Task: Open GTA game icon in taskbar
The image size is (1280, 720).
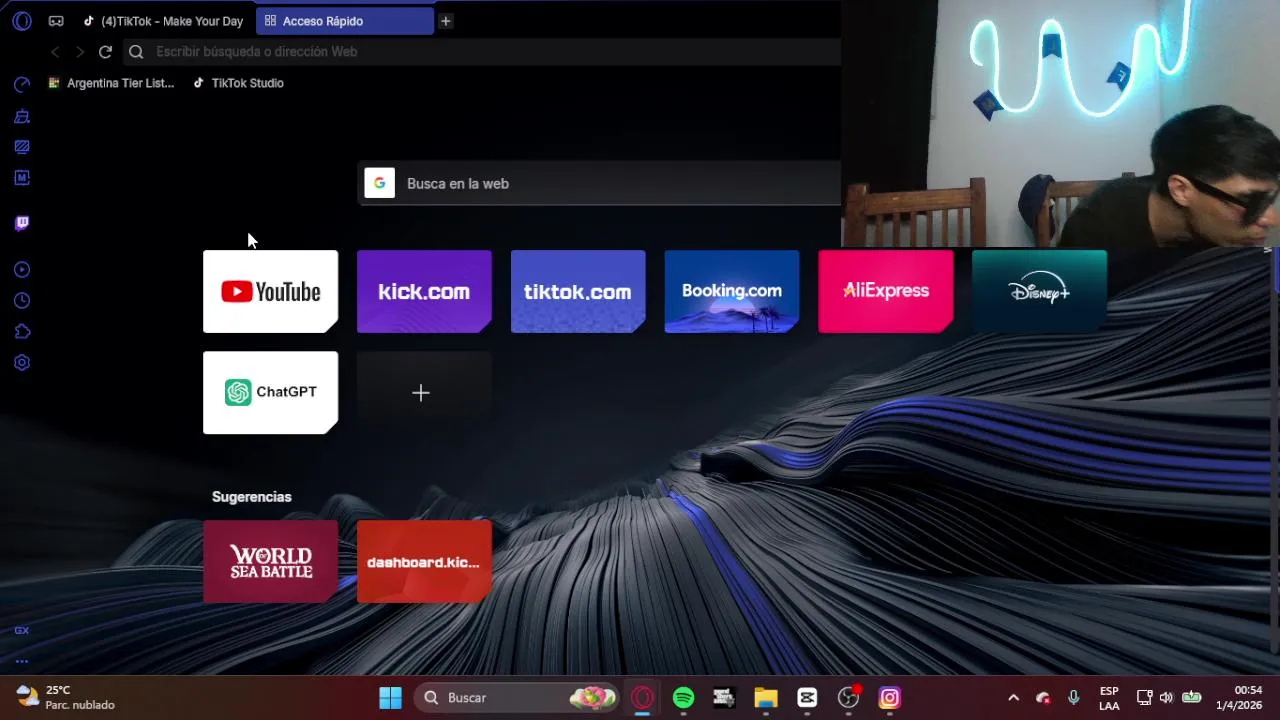Action: click(x=725, y=698)
